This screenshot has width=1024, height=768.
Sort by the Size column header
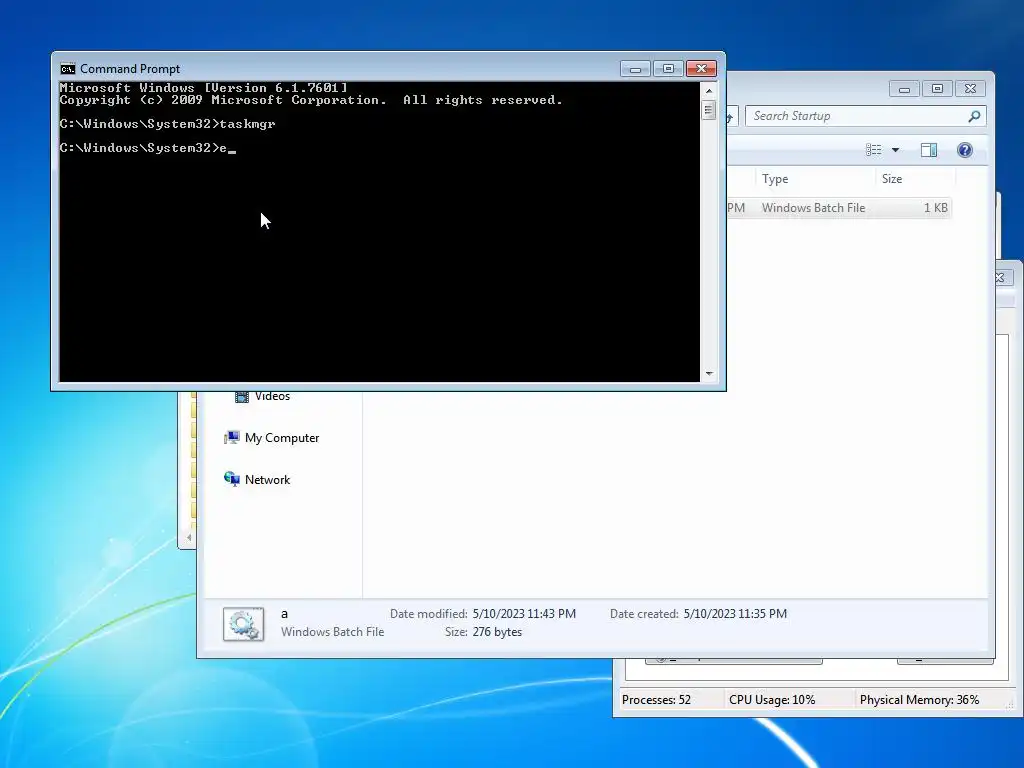[891, 179]
